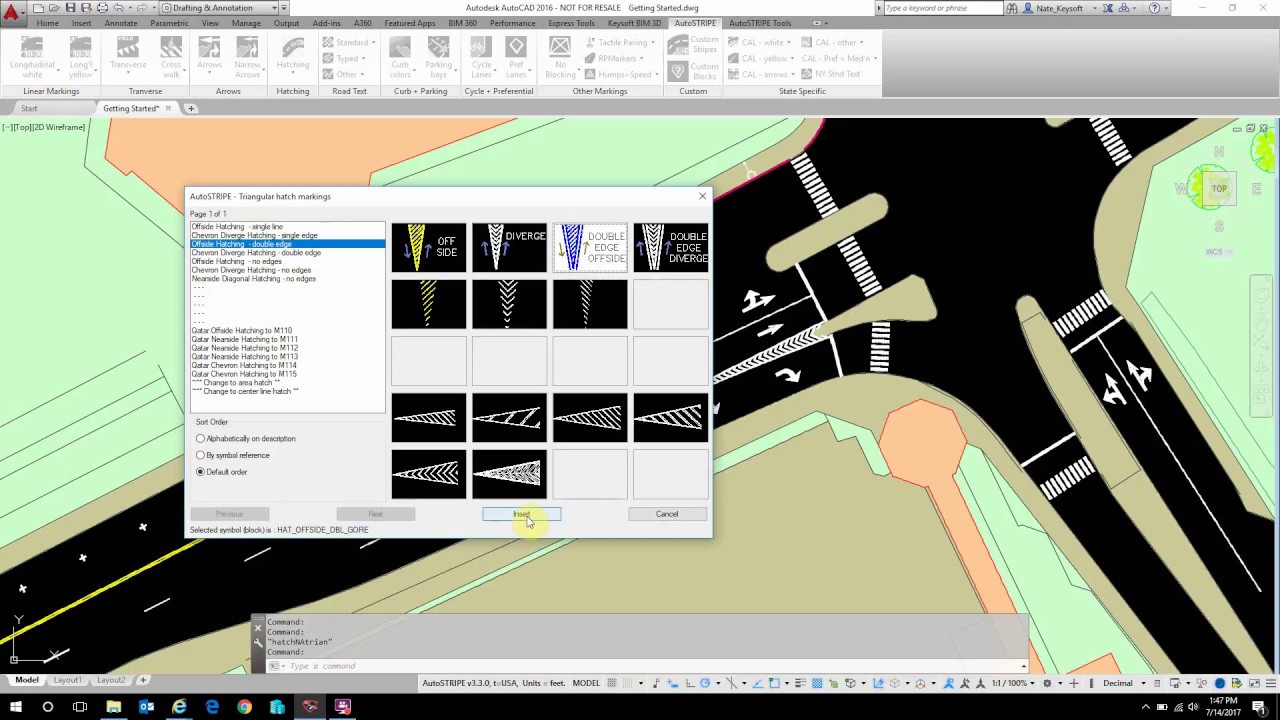Image resolution: width=1280 pixels, height=720 pixels.
Task: Open Chrome from the taskbar
Action: [245, 707]
